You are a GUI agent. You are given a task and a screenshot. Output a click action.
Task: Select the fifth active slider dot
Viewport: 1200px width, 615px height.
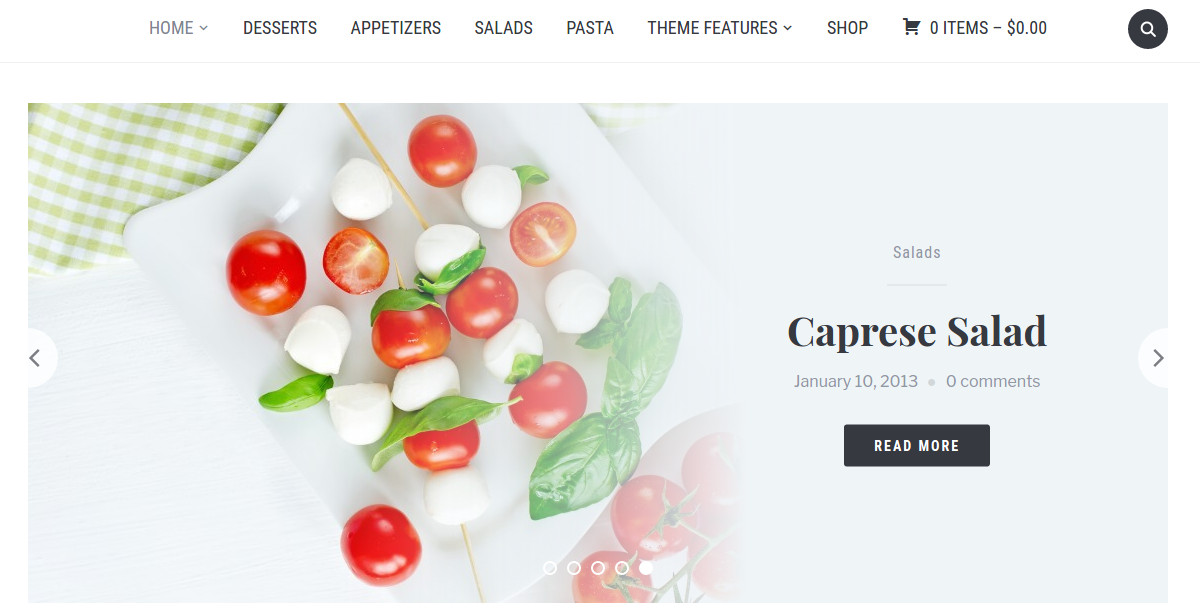[x=646, y=568]
